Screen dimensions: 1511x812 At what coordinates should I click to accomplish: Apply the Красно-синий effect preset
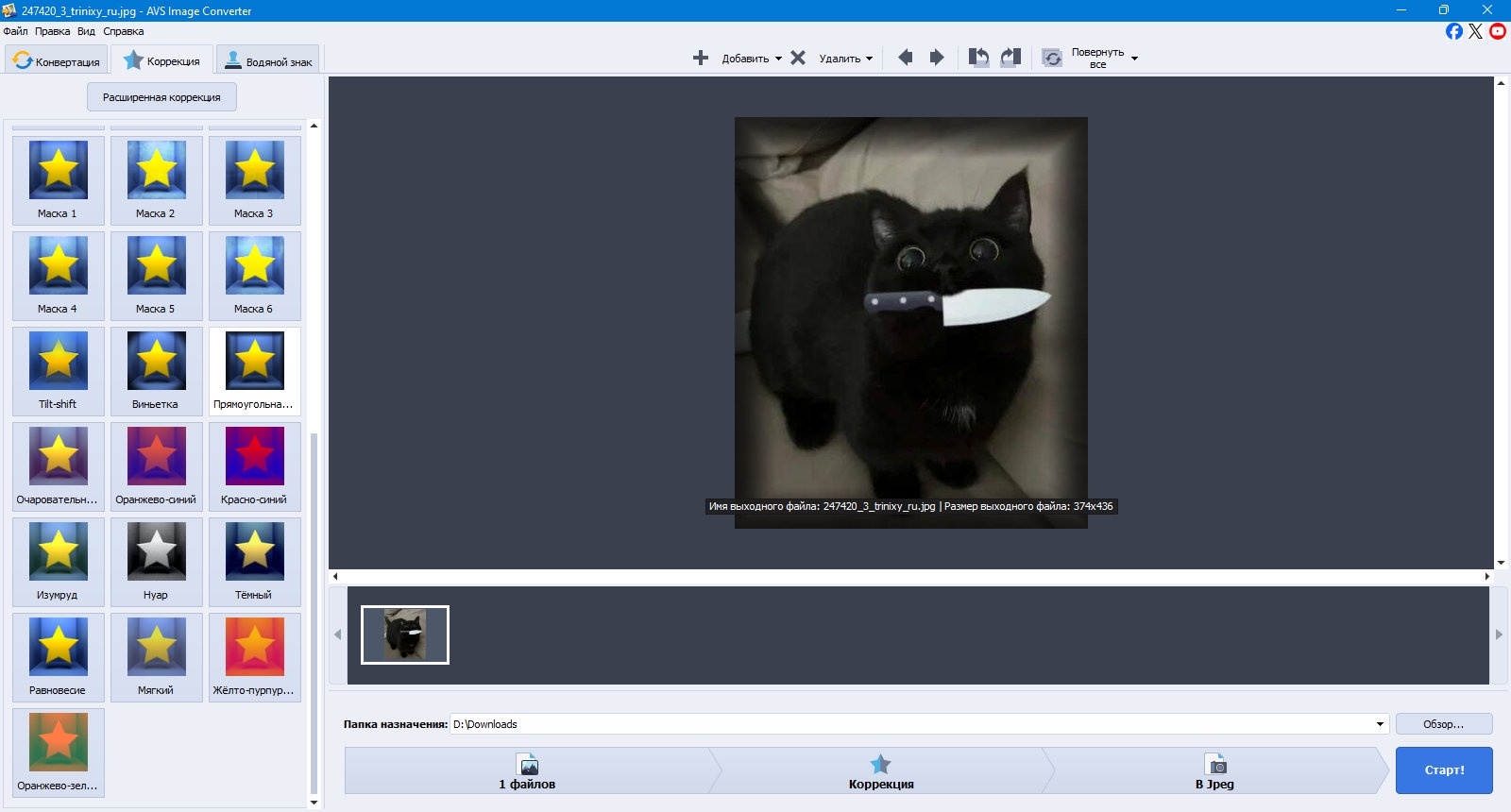tap(254, 466)
